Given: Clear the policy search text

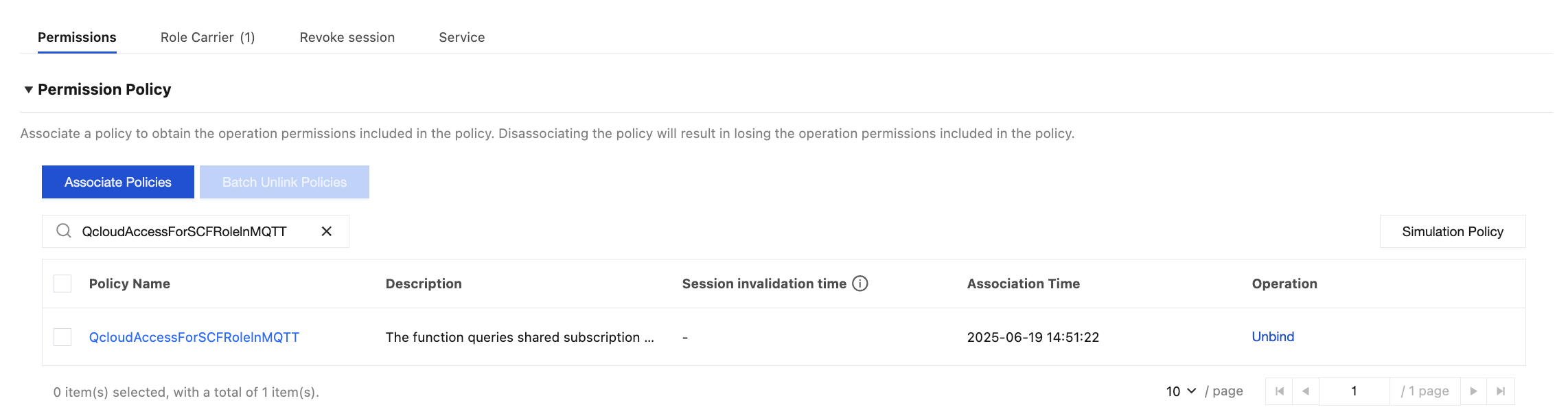Looking at the screenshot, I should pos(327,231).
